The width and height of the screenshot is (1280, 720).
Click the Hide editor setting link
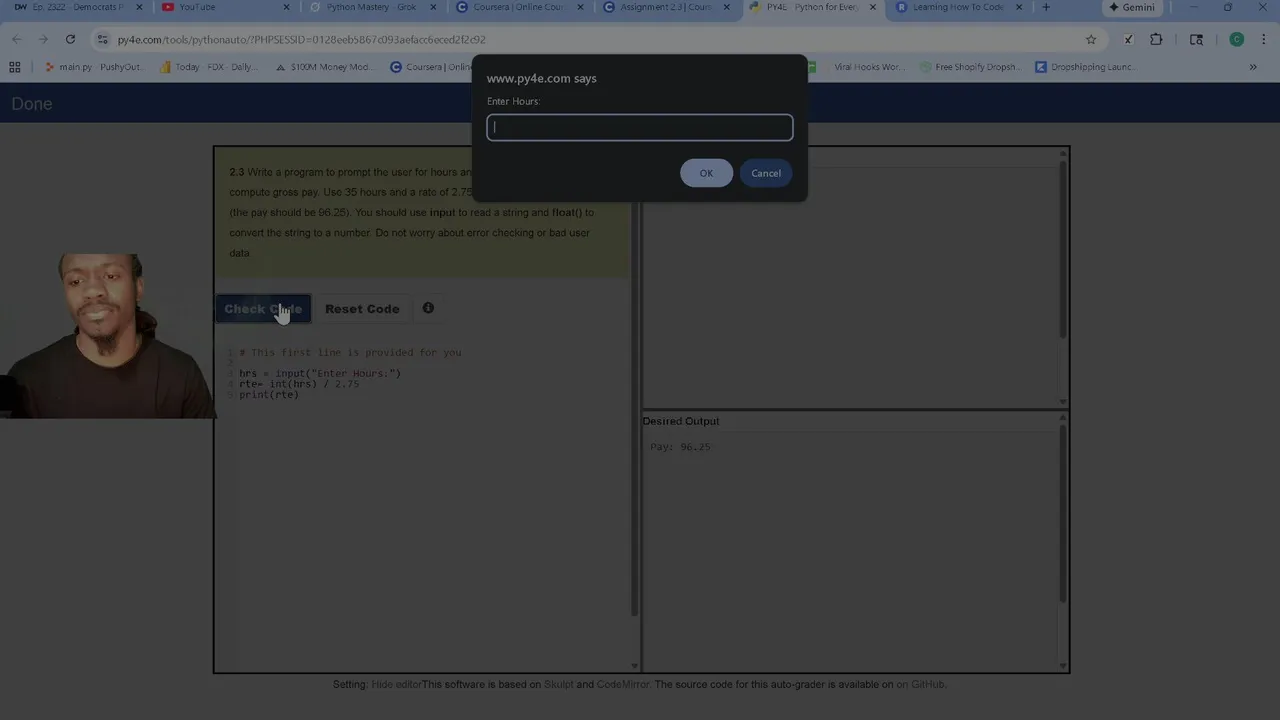tap(396, 684)
